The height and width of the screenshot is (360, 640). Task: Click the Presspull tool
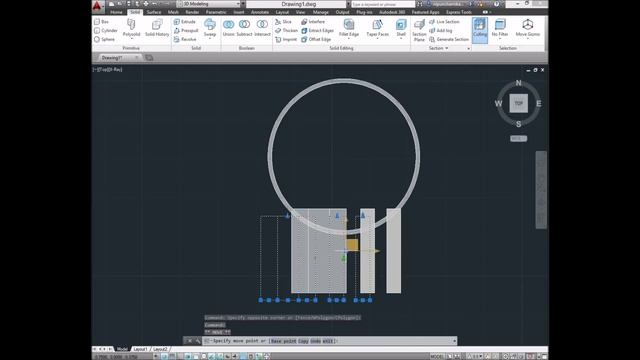186,30
